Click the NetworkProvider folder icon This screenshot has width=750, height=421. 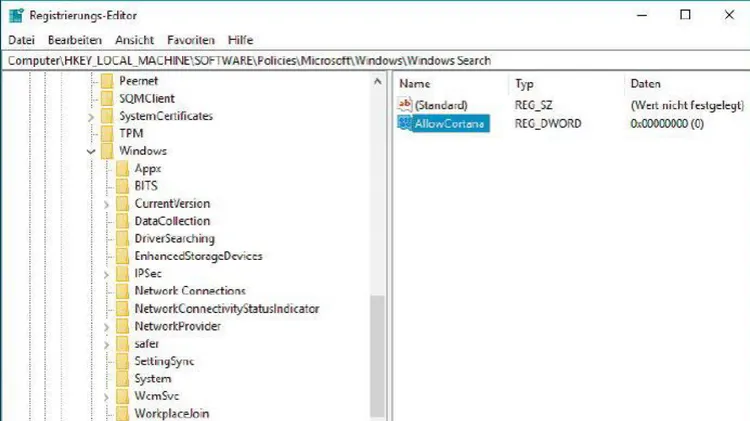pos(122,326)
